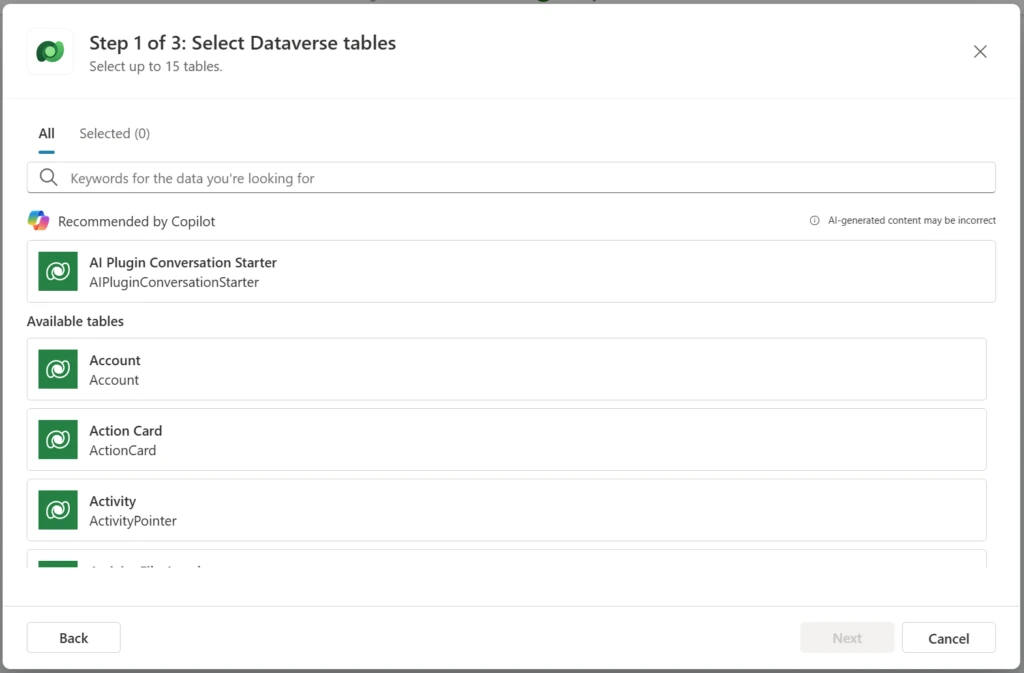Click the Dataverse icon beside Activity
1024x673 pixels.
57,510
